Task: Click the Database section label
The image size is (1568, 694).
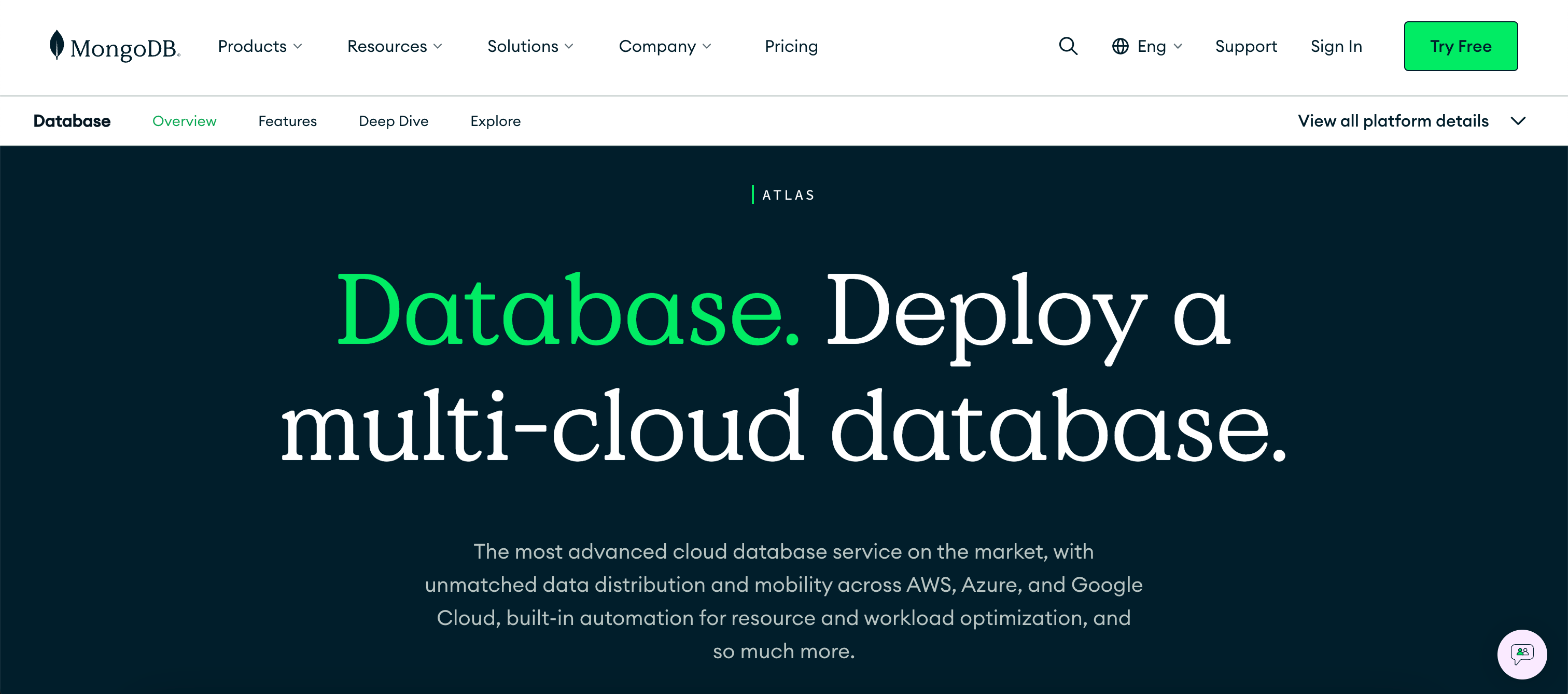Action: tap(72, 121)
